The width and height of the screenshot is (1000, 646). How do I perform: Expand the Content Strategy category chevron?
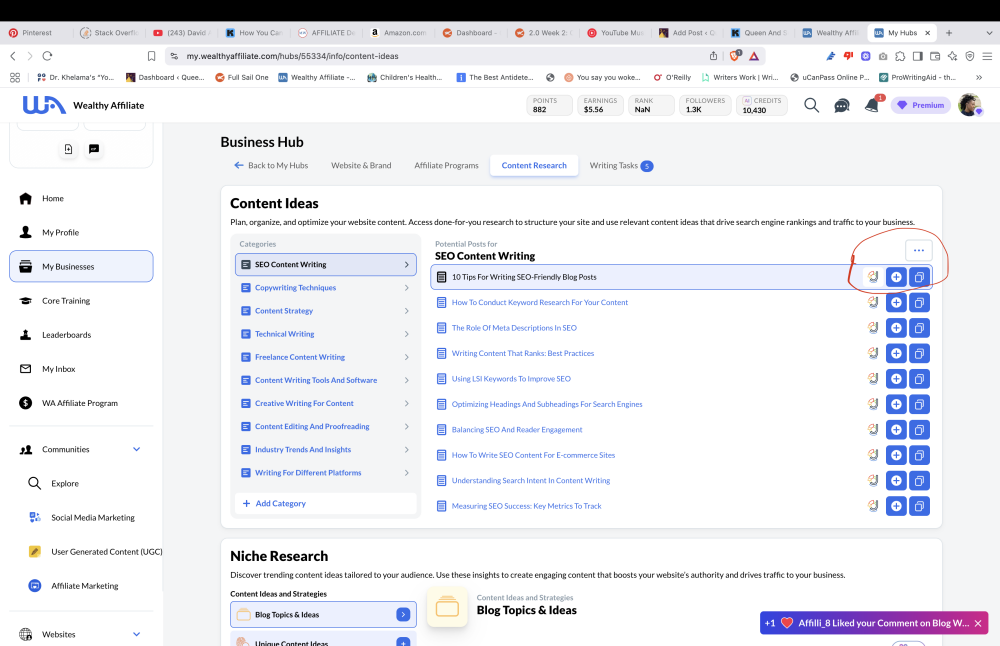pos(406,311)
